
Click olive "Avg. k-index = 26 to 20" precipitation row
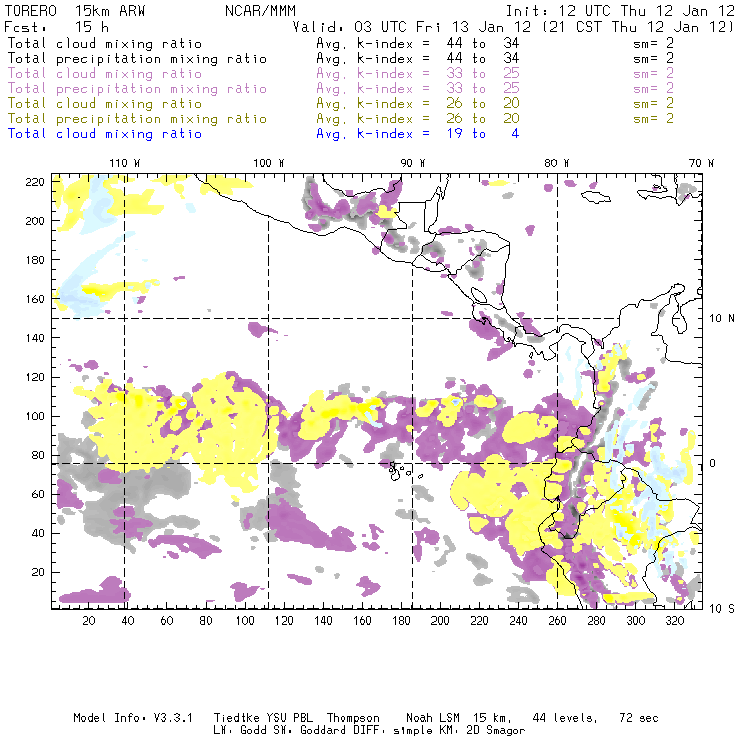click(x=418, y=118)
